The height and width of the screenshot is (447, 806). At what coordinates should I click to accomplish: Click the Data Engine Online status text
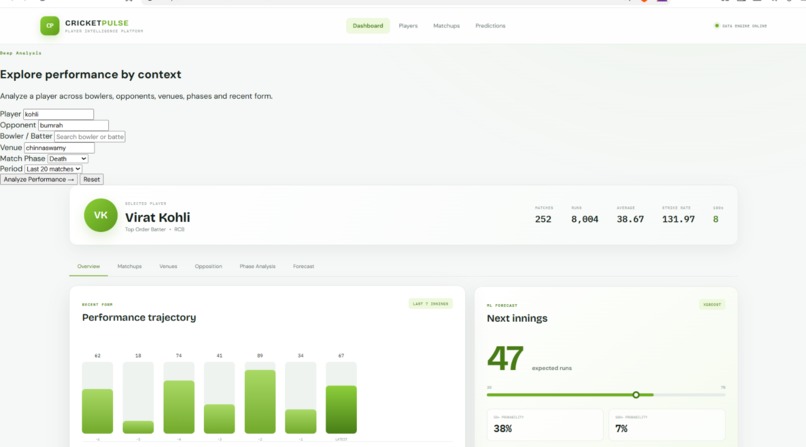tap(744, 26)
